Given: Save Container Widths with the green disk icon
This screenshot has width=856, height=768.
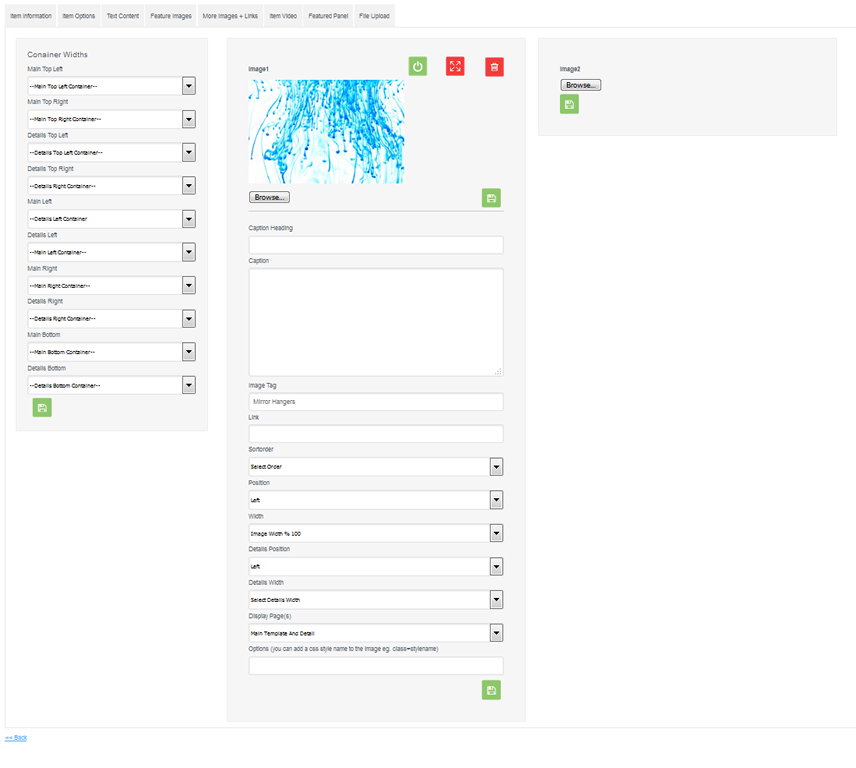Looking at the screenshot, I should [x=42, y=408].
